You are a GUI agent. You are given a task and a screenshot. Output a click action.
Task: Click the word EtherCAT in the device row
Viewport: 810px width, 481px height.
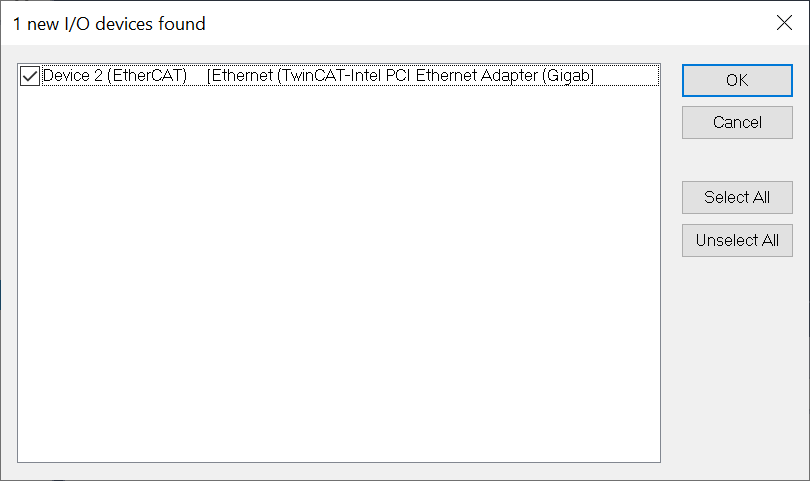point(147,75)
